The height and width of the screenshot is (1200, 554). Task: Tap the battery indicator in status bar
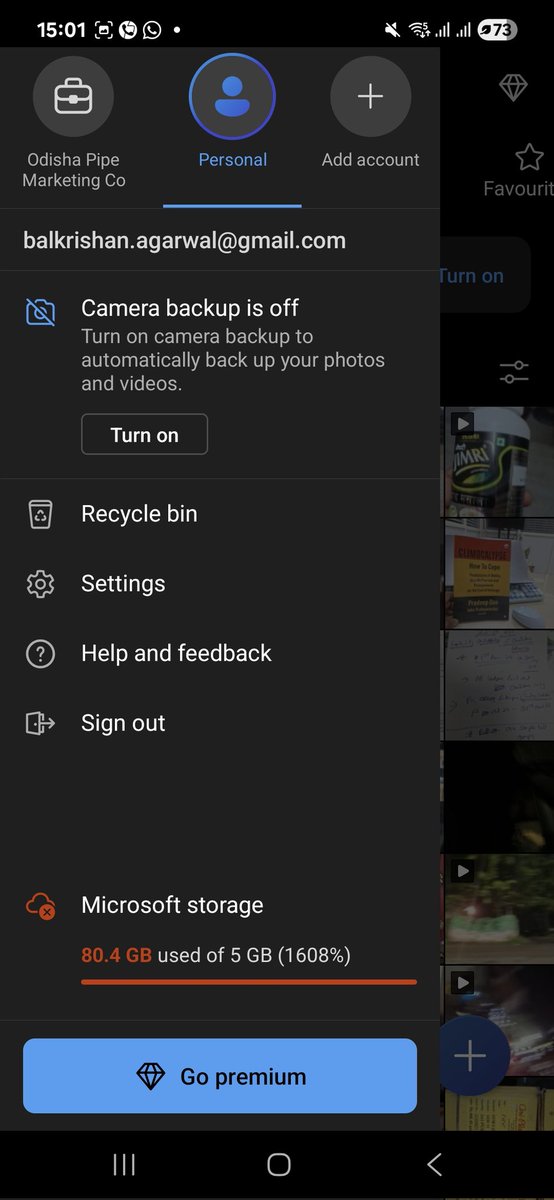coord(497,30)
